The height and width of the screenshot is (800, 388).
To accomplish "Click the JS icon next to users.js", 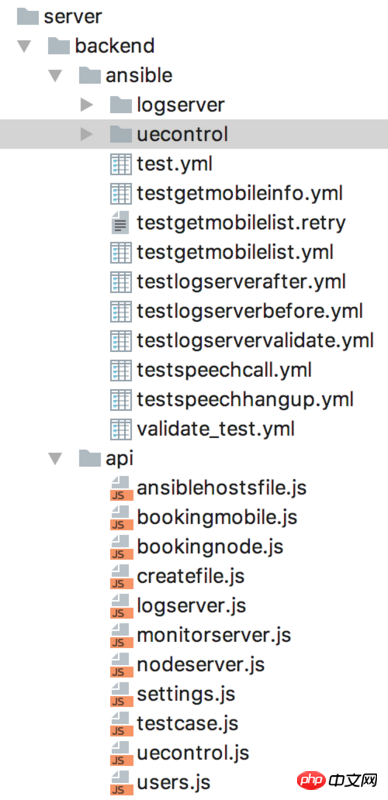I will tap(122, 782).
